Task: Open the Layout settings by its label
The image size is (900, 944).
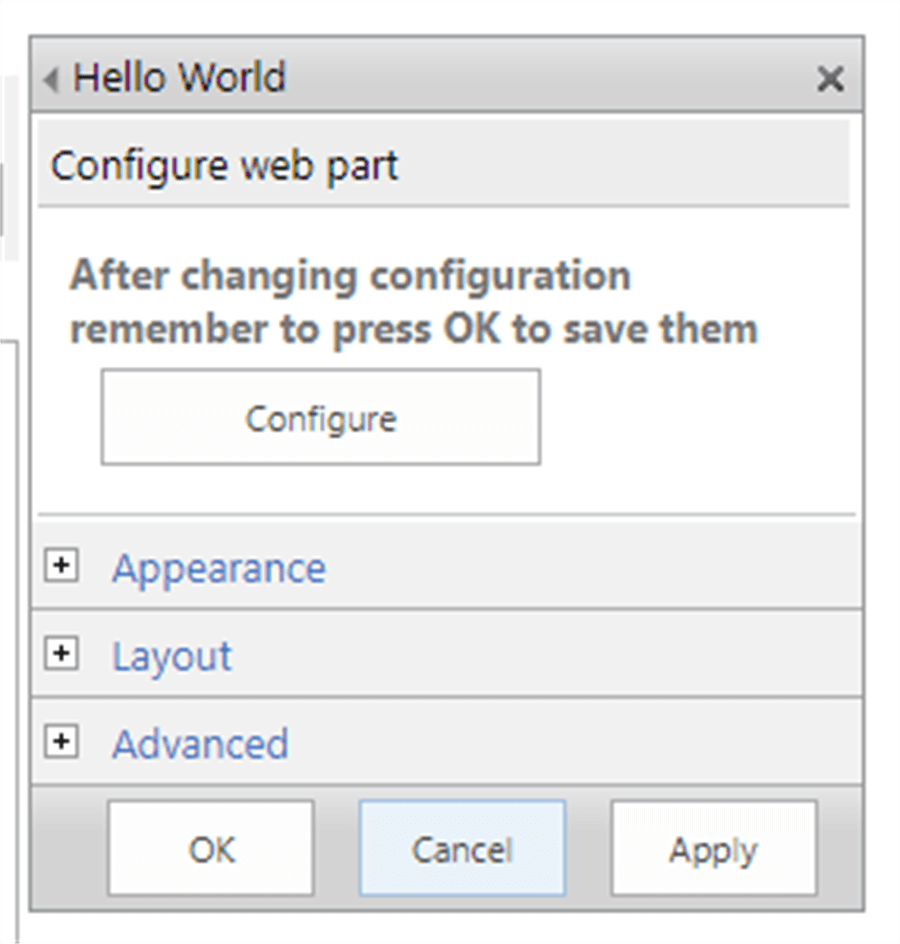Action: pyautogui.click(x=172, y=656)
